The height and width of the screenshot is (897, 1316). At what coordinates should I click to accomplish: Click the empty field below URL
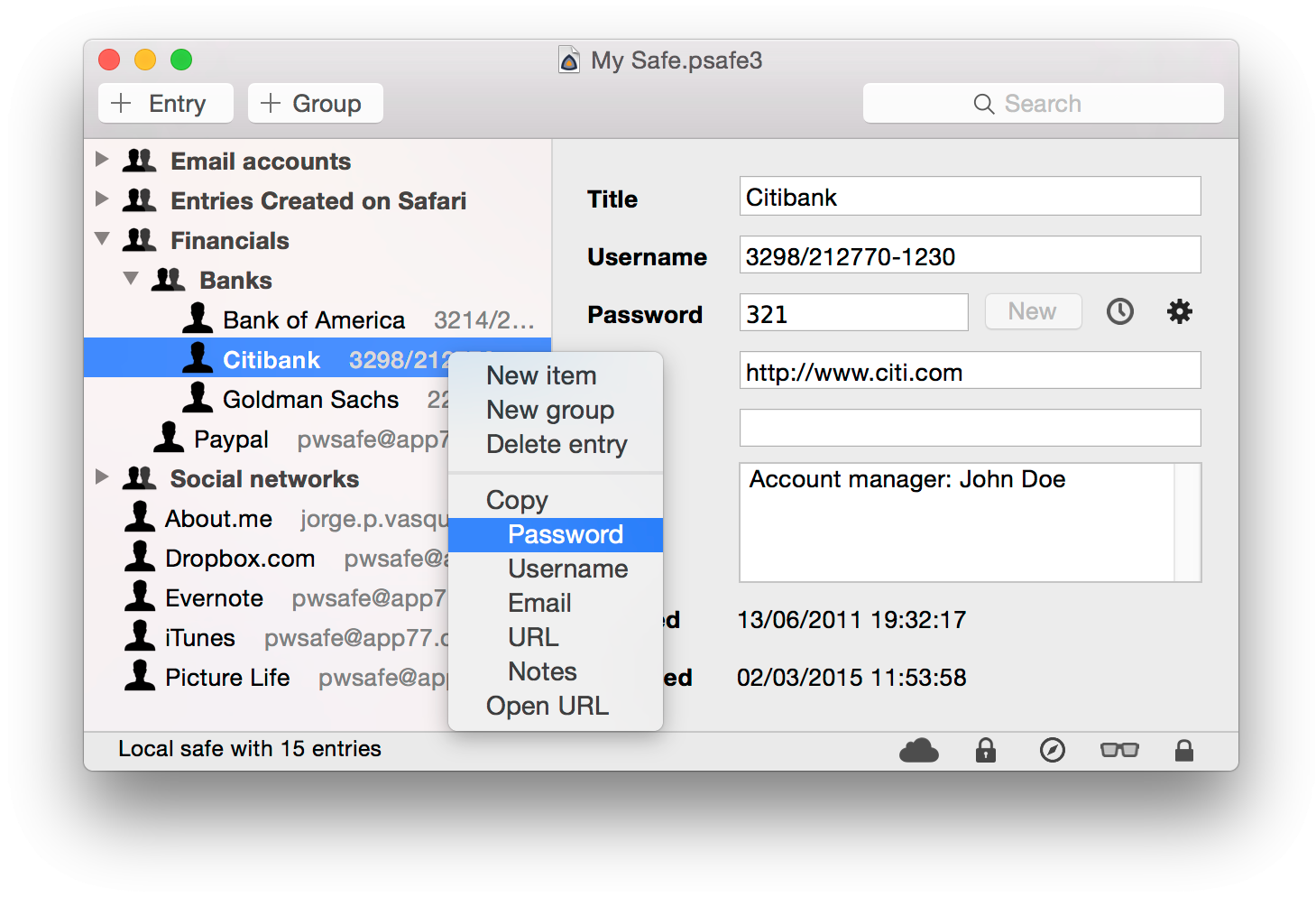pos(971,428)
